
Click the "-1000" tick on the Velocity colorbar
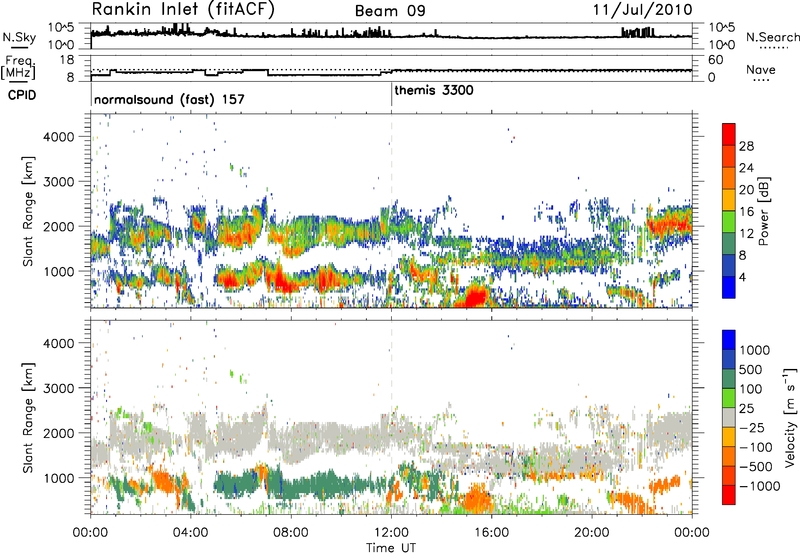point(760,486)
